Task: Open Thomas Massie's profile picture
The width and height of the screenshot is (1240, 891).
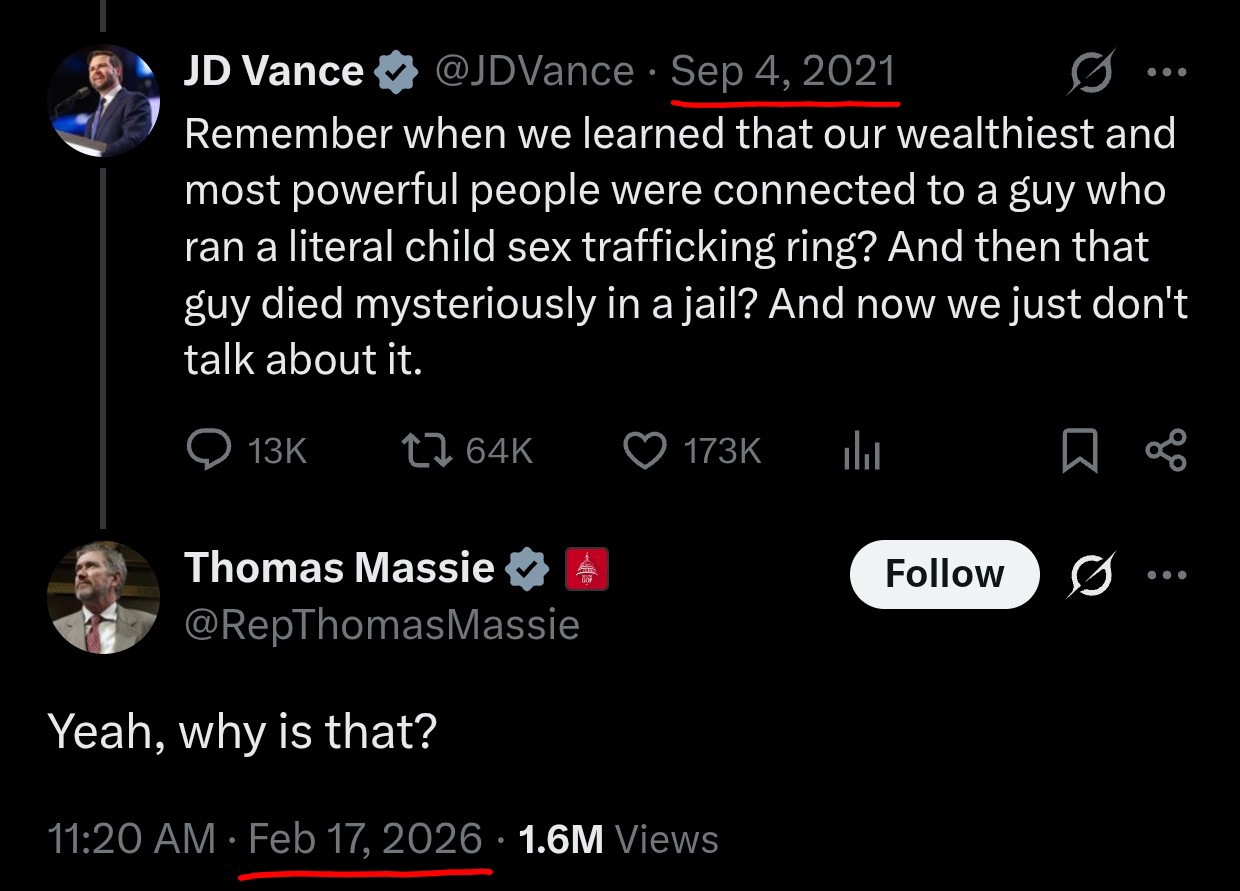Action: (102, 597)
